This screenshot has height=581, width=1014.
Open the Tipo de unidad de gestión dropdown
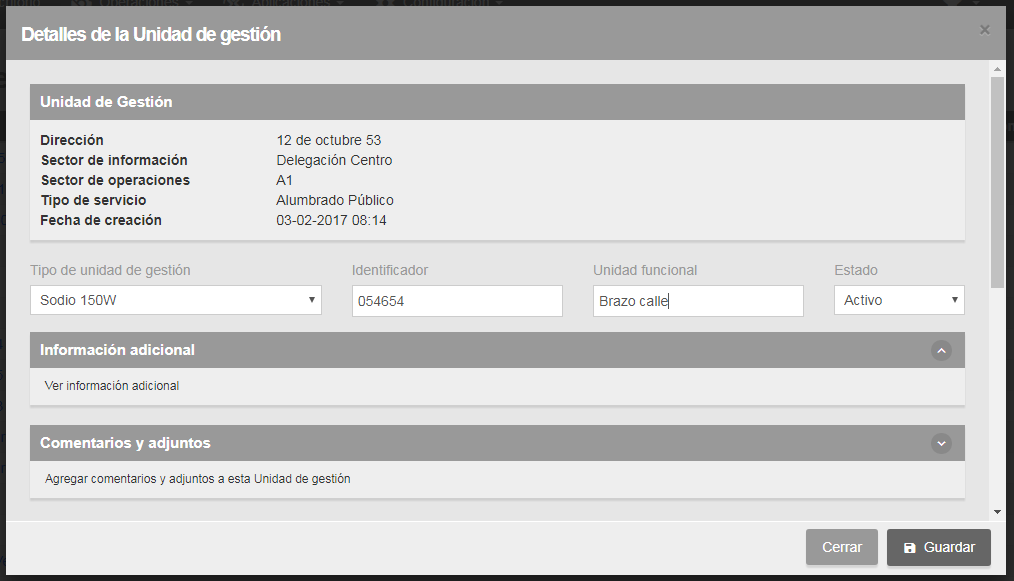click(x=176, y=300)
